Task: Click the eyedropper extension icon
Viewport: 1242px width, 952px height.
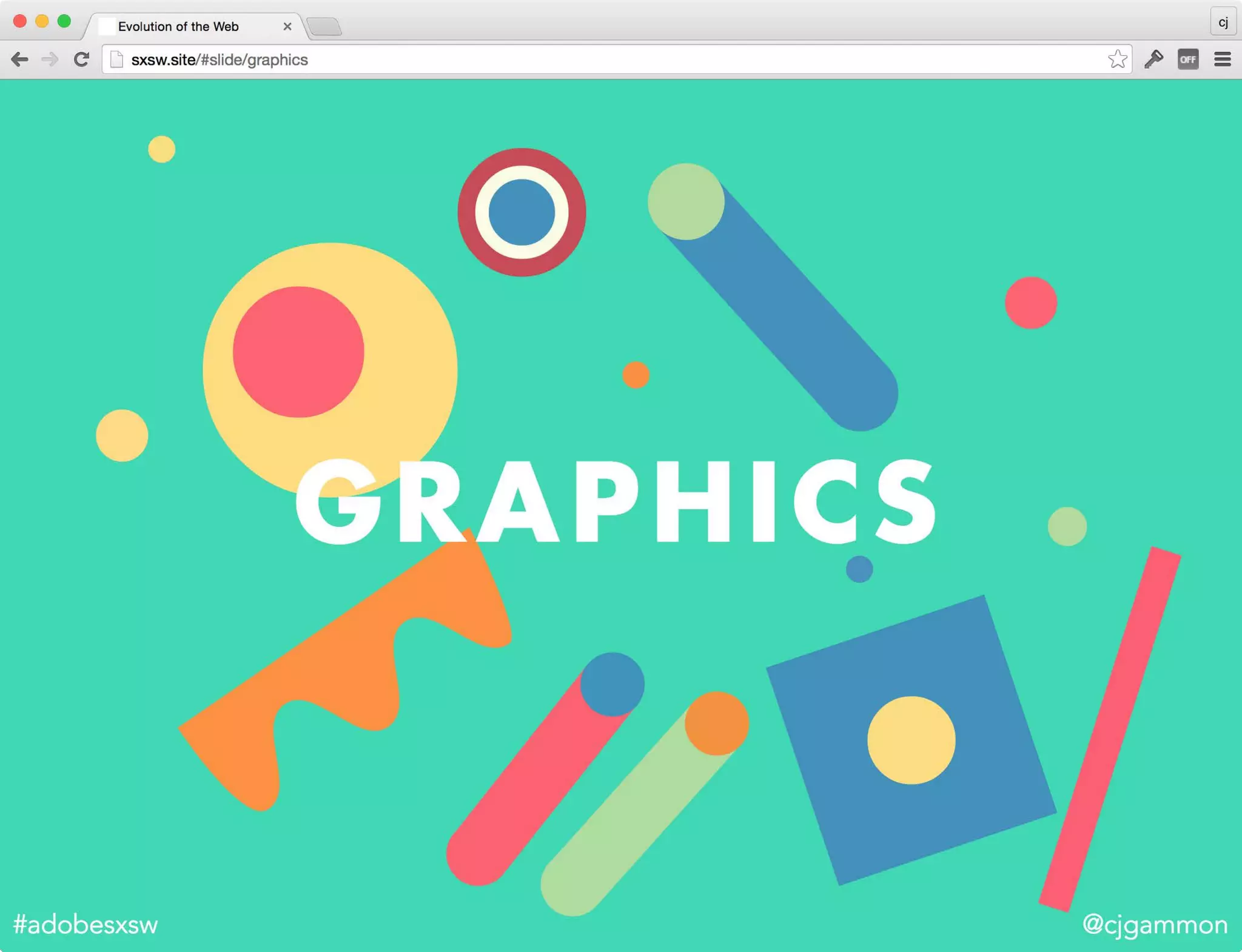Action: pyautogui.click(x=1153, y=59)
